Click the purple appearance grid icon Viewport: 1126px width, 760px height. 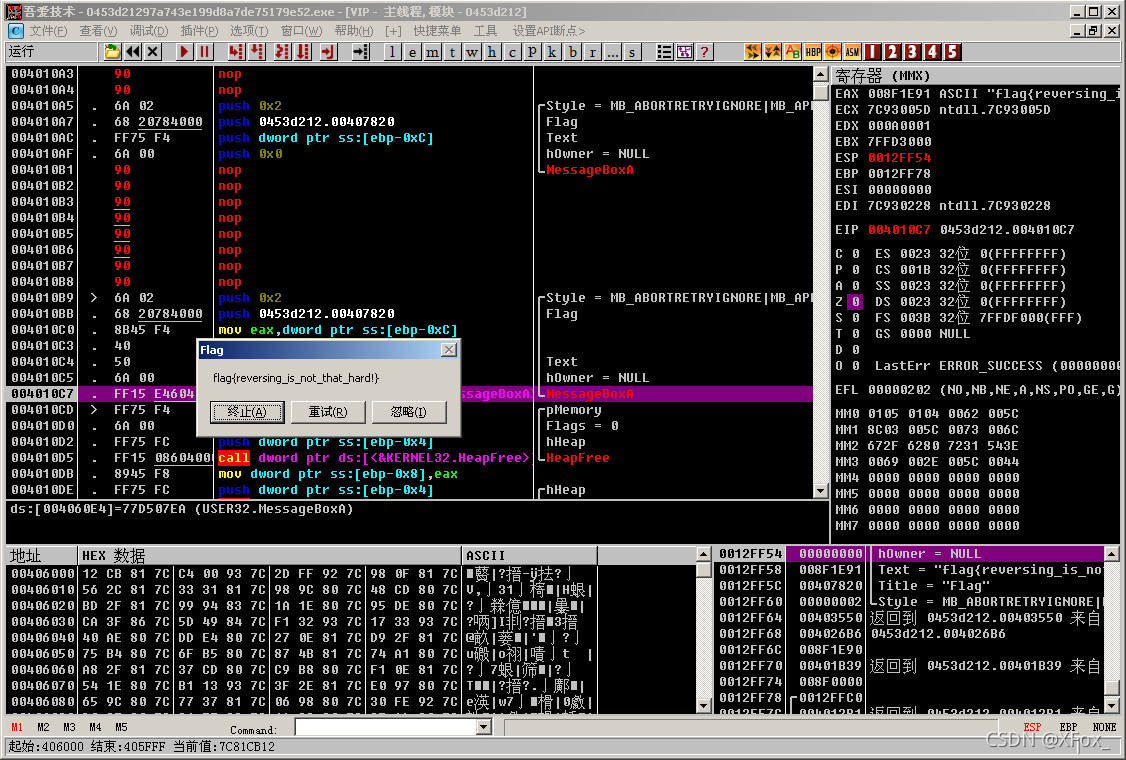point(684,52)
